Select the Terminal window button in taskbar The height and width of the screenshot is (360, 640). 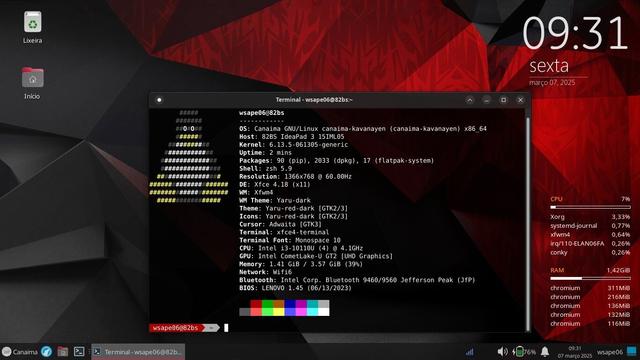pos(138,351)
